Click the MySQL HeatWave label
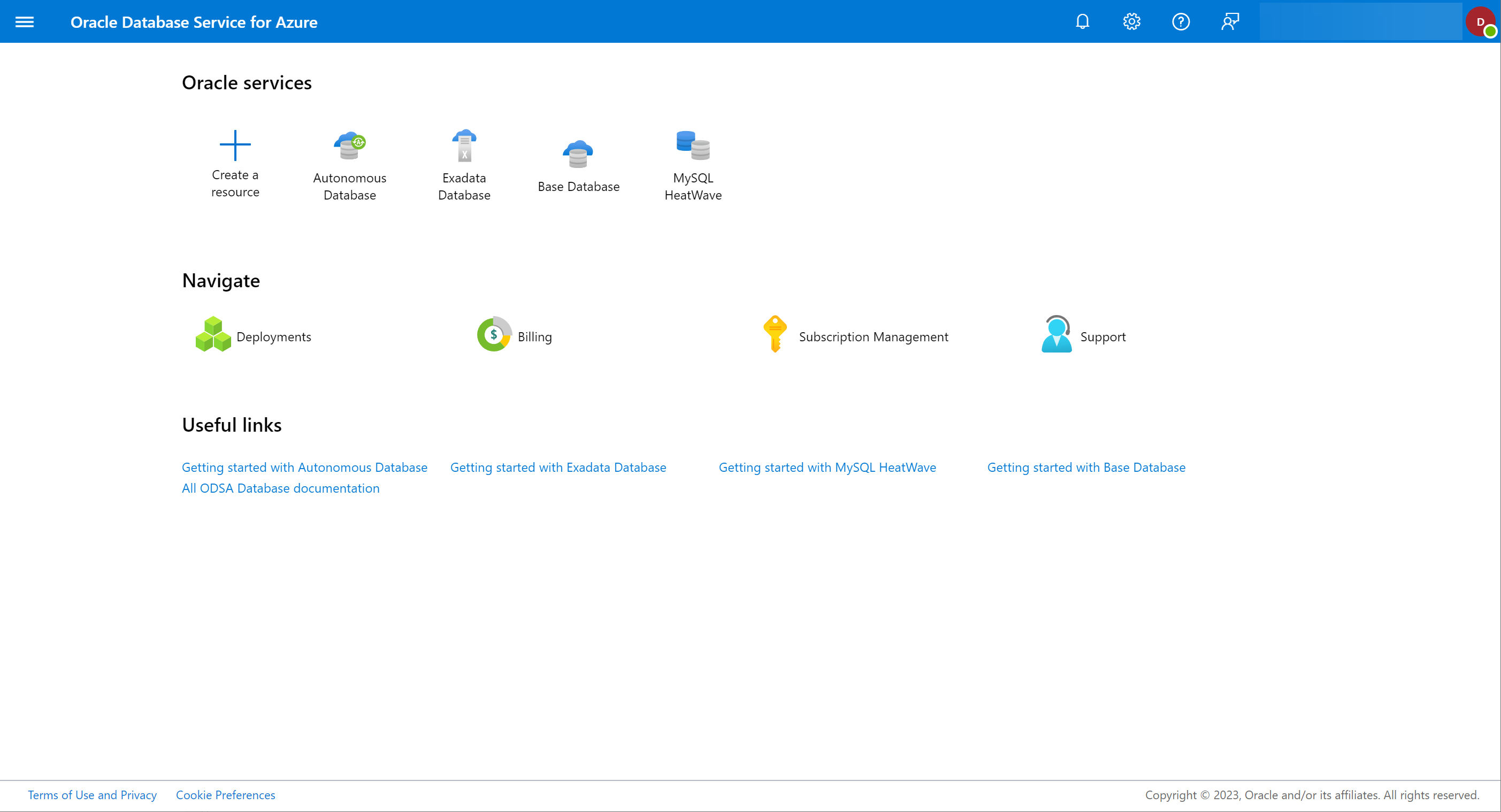Image resolution: width=1501 pixels, height=812 pixels. (x=693, y=186)
